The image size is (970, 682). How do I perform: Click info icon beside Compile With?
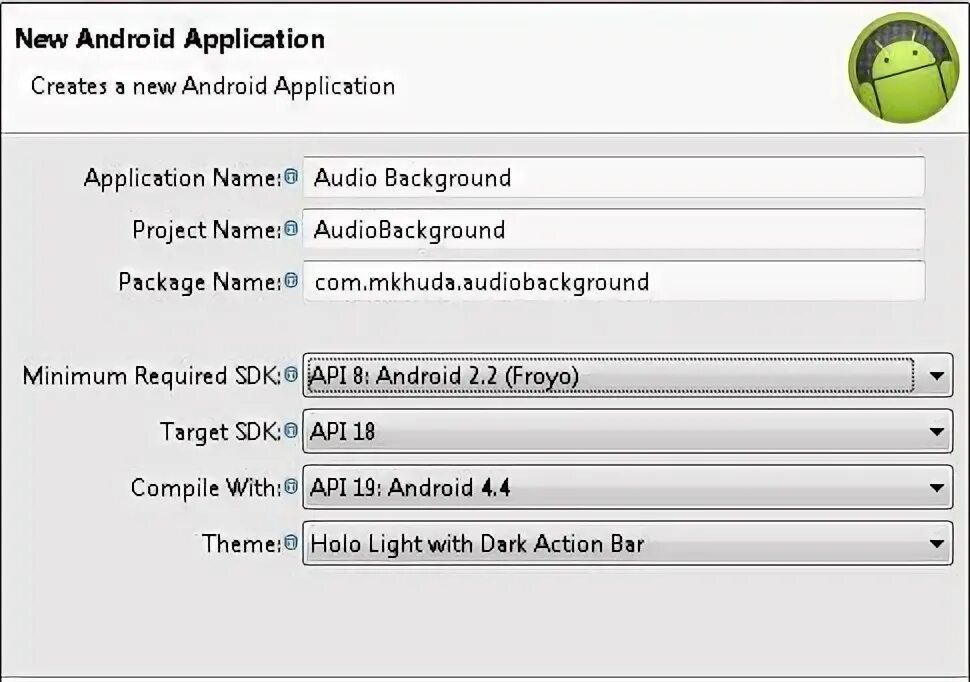[x=291, y=487]
